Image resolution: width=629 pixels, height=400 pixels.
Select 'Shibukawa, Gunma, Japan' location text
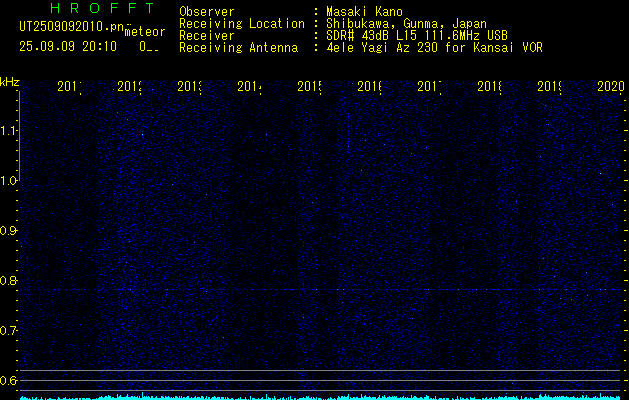click(x=406, y=24)
